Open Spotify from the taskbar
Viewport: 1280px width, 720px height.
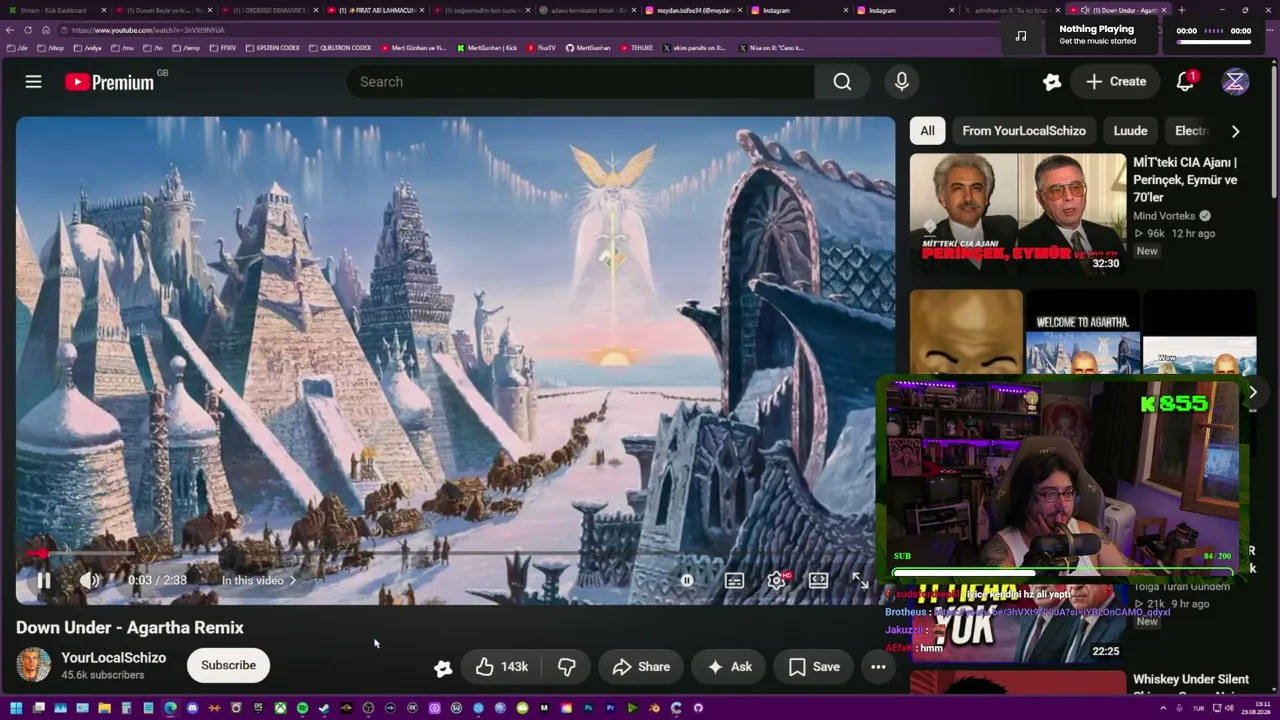pyautogui.click(x=302, y=708)
